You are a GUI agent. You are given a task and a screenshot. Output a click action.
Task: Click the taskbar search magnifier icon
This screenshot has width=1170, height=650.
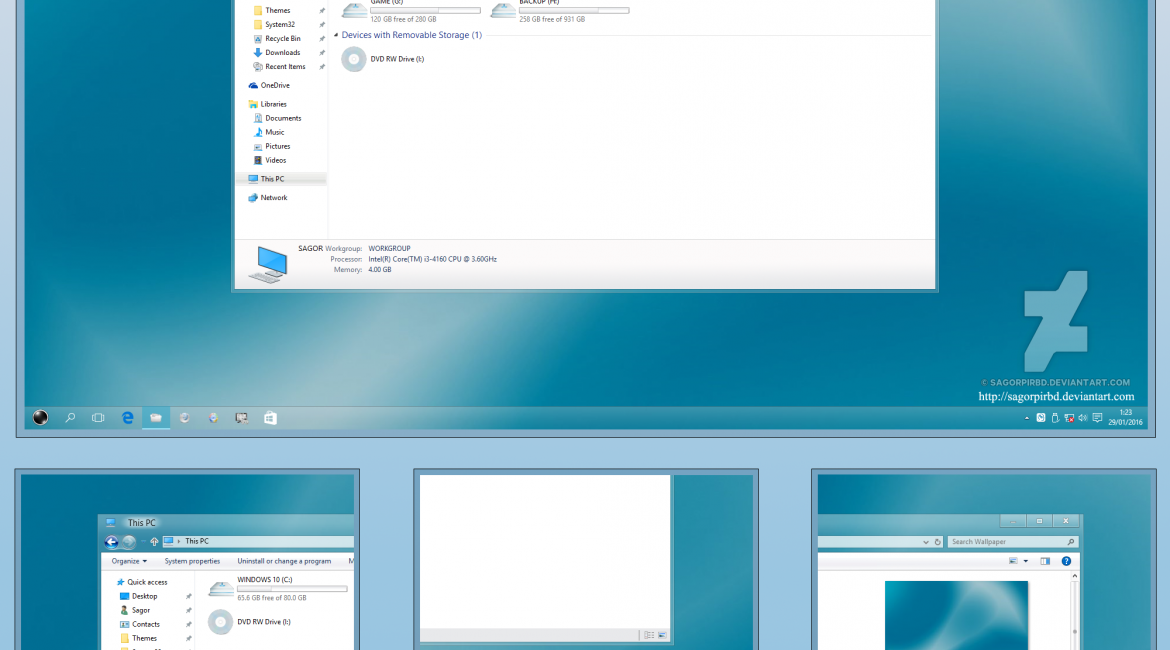70,418
